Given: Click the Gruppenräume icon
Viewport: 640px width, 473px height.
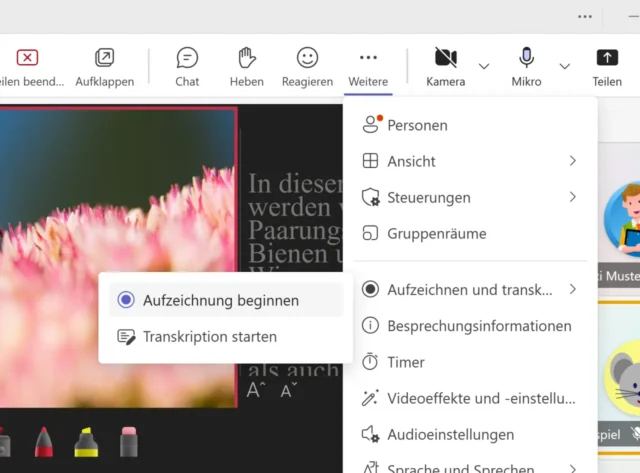Looking at the screenshot, I should pyautogui.click(x=370, y=233).
